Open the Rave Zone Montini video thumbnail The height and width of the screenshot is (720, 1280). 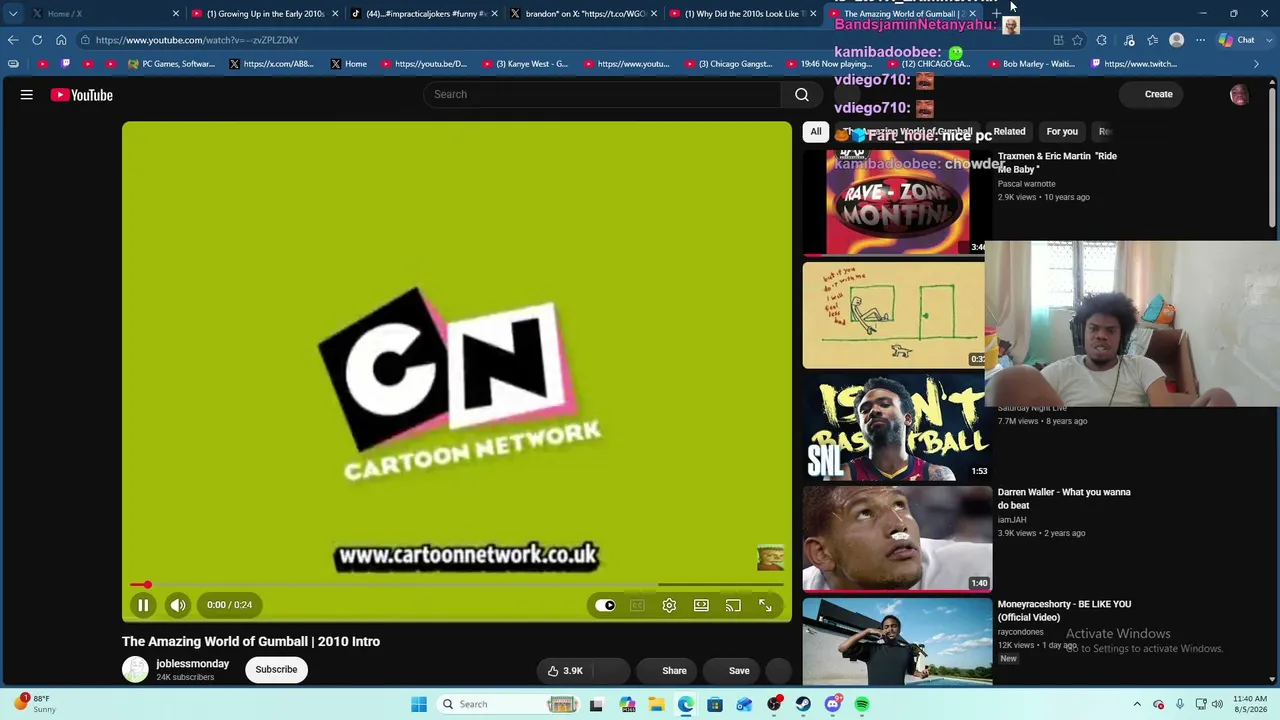click(x=897, y=203)
